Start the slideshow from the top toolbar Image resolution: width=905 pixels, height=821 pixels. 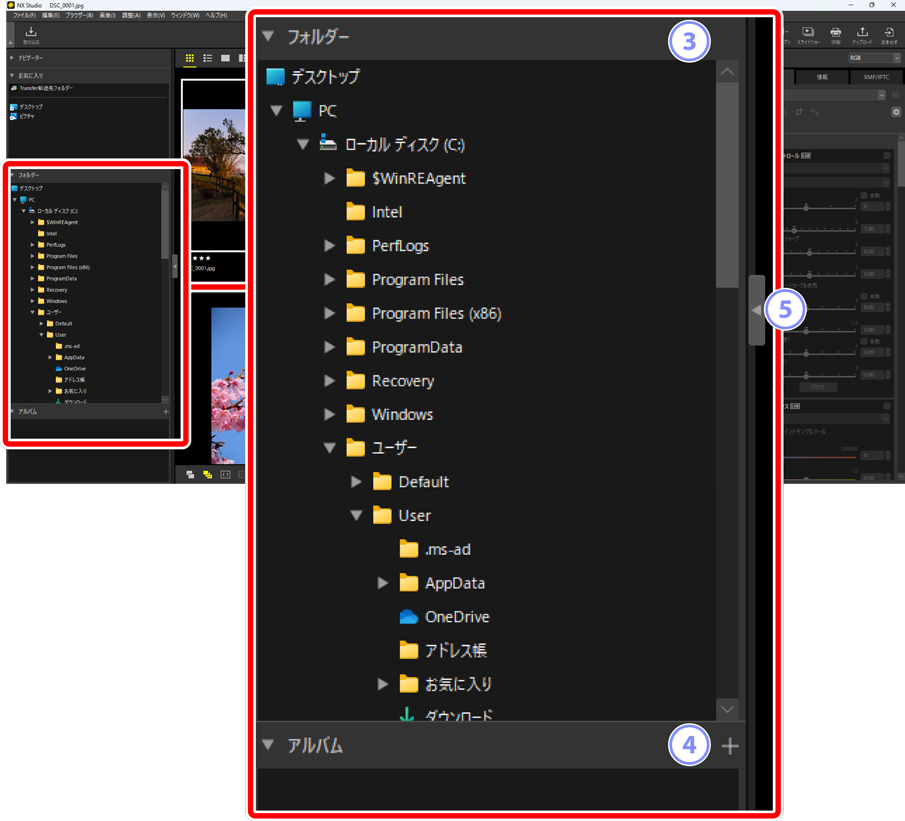[808, 36]
